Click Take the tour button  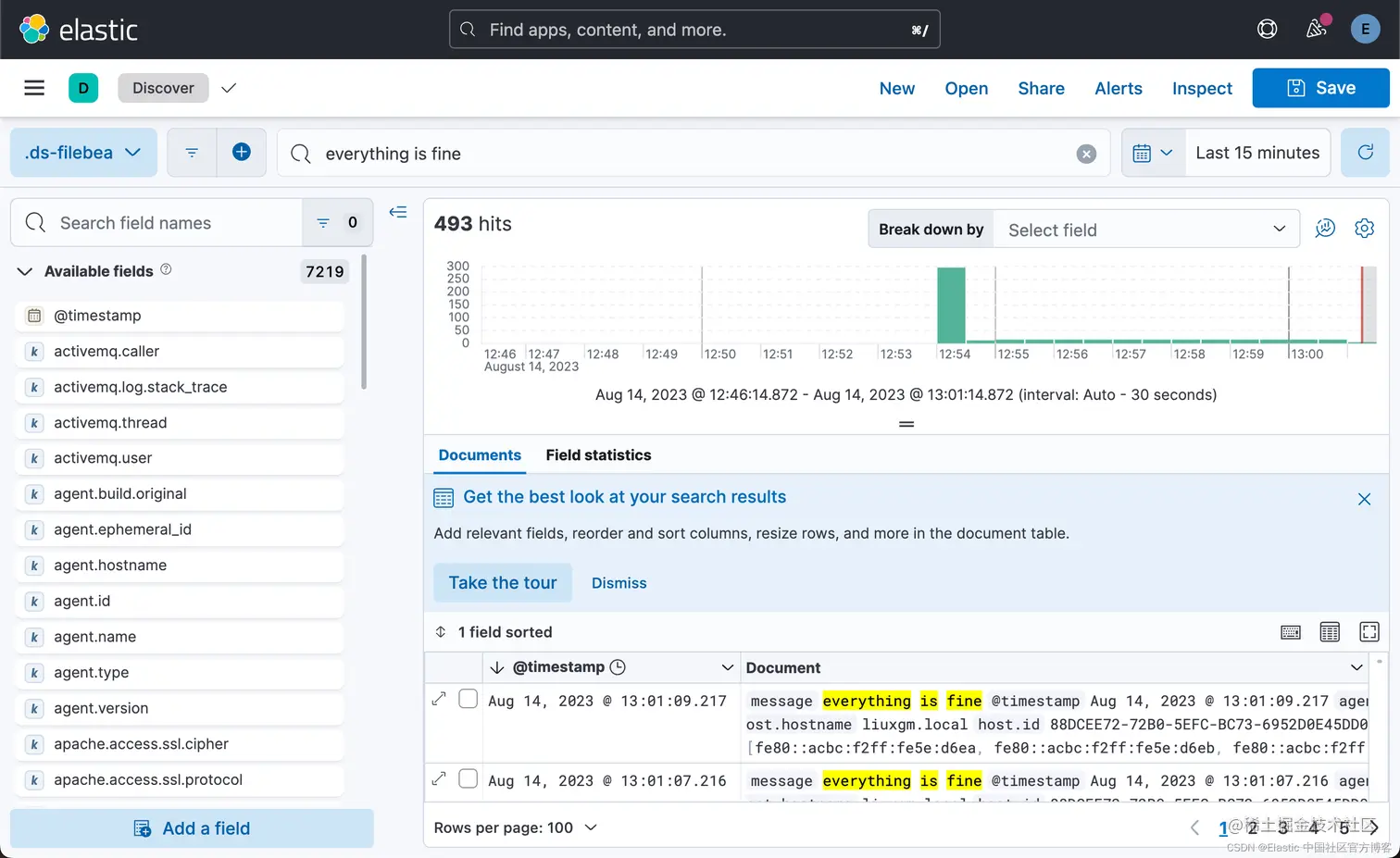click(x=503, y=582)
